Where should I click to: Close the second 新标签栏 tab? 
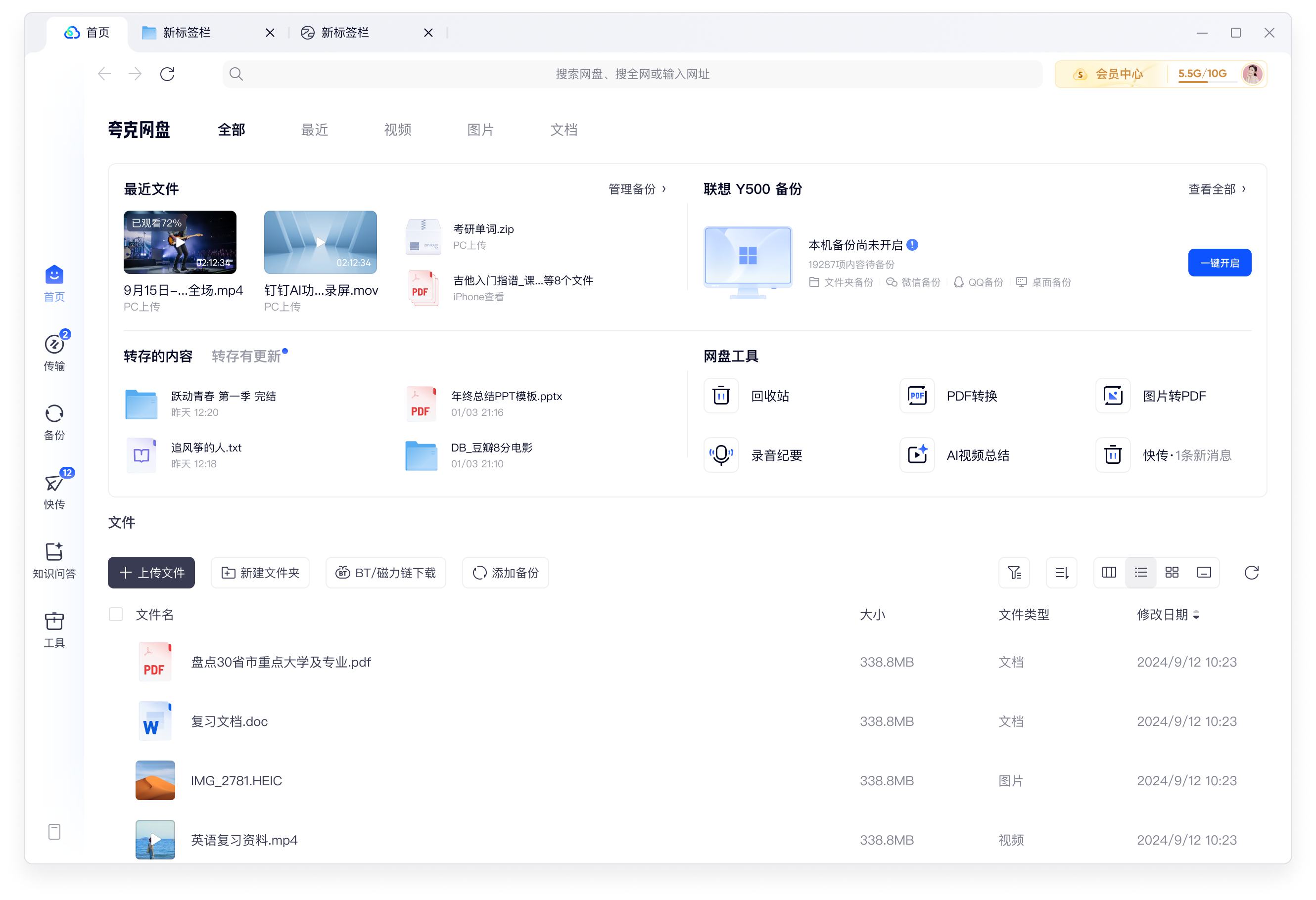(428, 33)
